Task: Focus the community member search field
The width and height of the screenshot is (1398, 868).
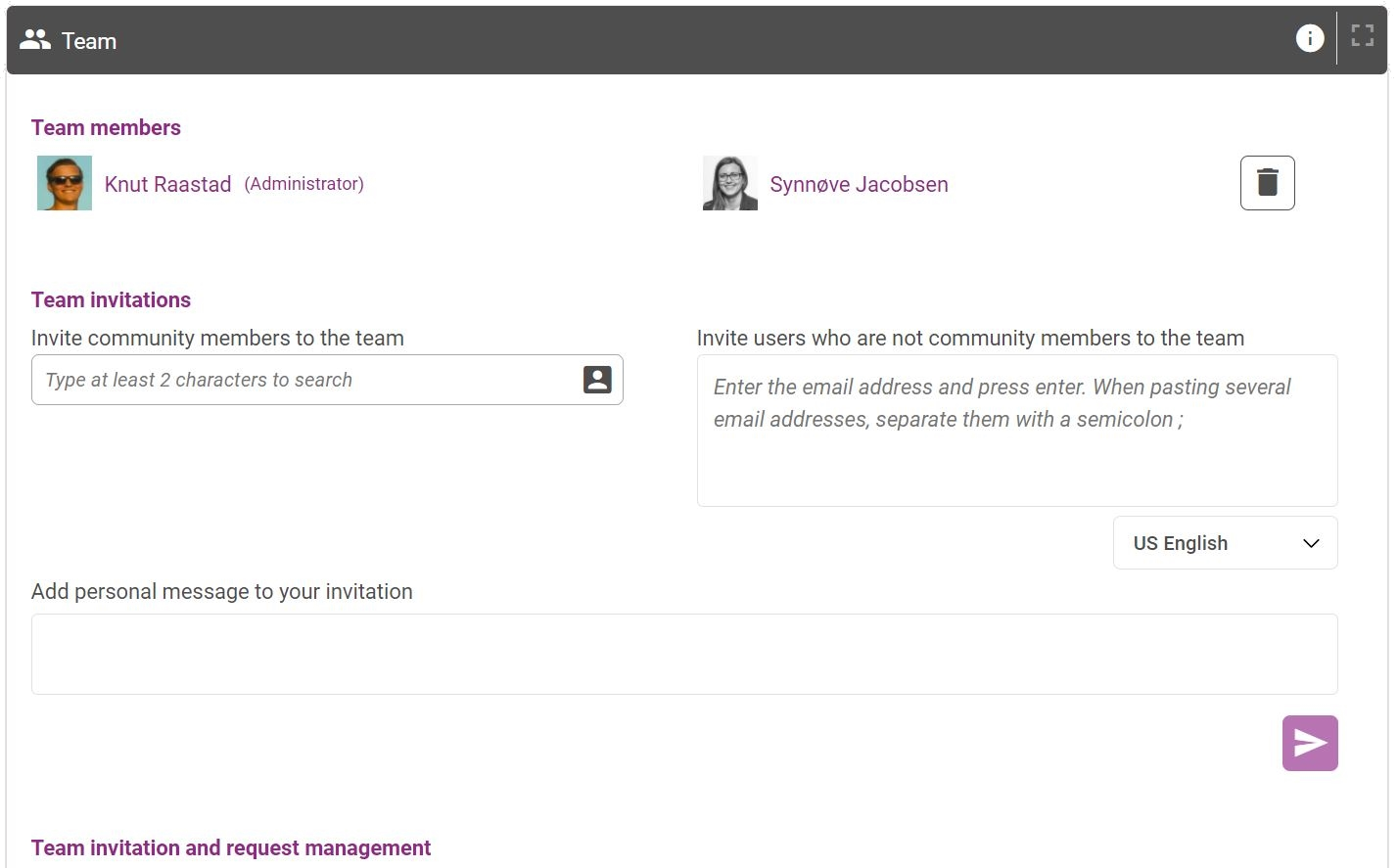Action: tap(303, 380)
